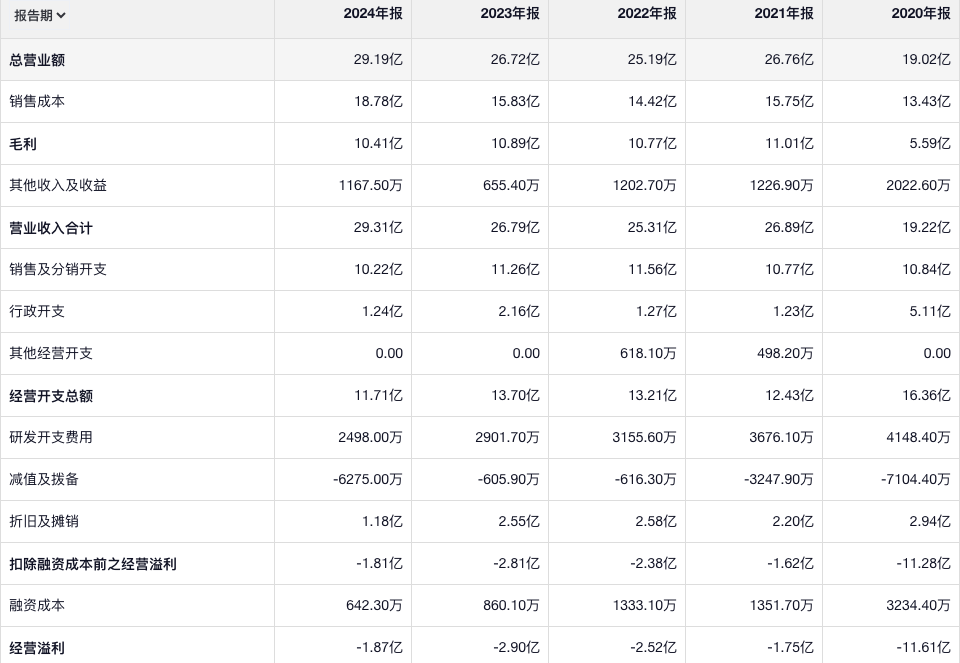960x663 pixels.
Task: Select the 其他收入及收益 row label
Action: 58,186
